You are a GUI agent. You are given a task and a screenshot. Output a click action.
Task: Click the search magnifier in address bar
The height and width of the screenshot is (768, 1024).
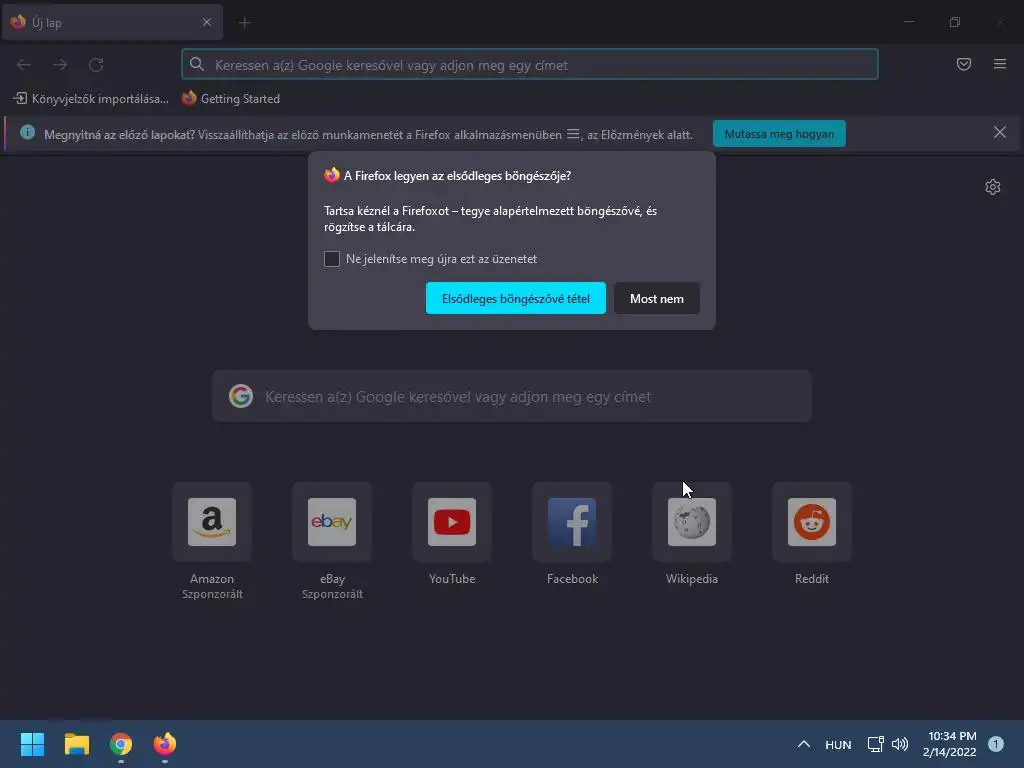[197, 64]
